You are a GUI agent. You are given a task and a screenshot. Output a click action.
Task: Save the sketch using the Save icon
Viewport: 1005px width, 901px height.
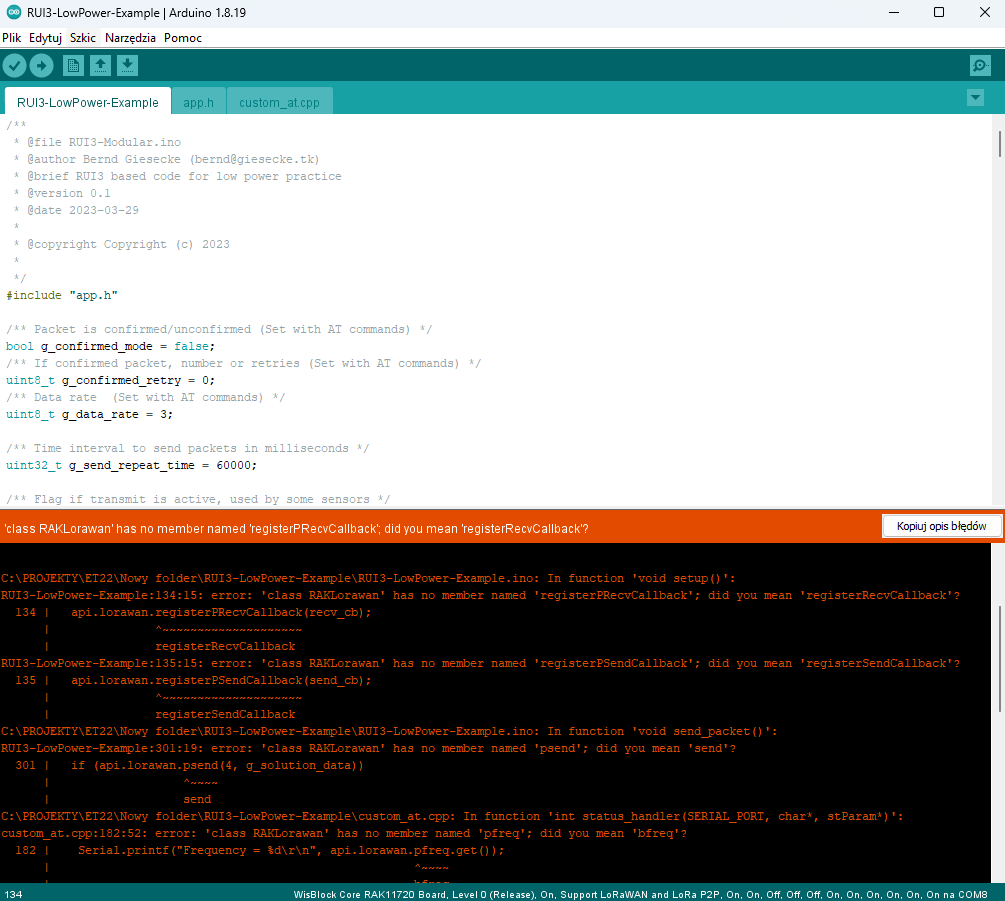click(127, 66)
